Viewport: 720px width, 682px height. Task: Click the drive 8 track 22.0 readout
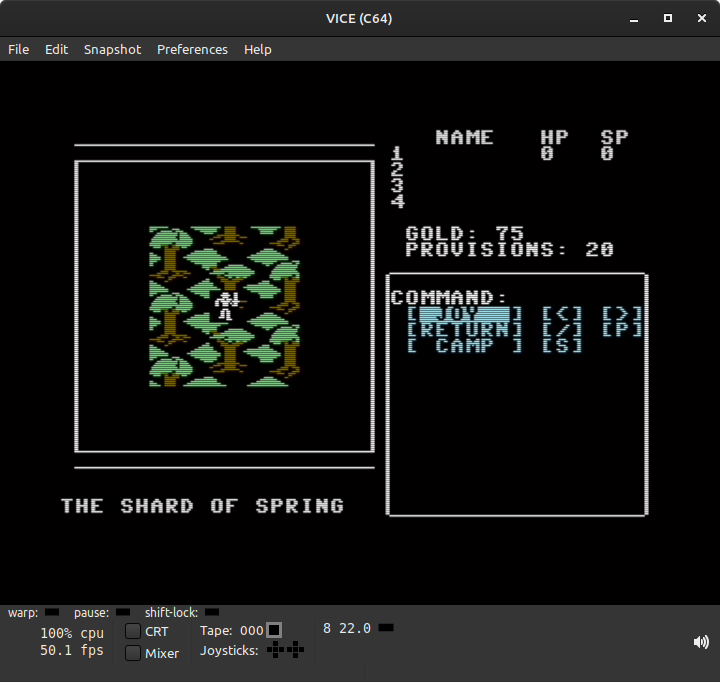point(347,628)
